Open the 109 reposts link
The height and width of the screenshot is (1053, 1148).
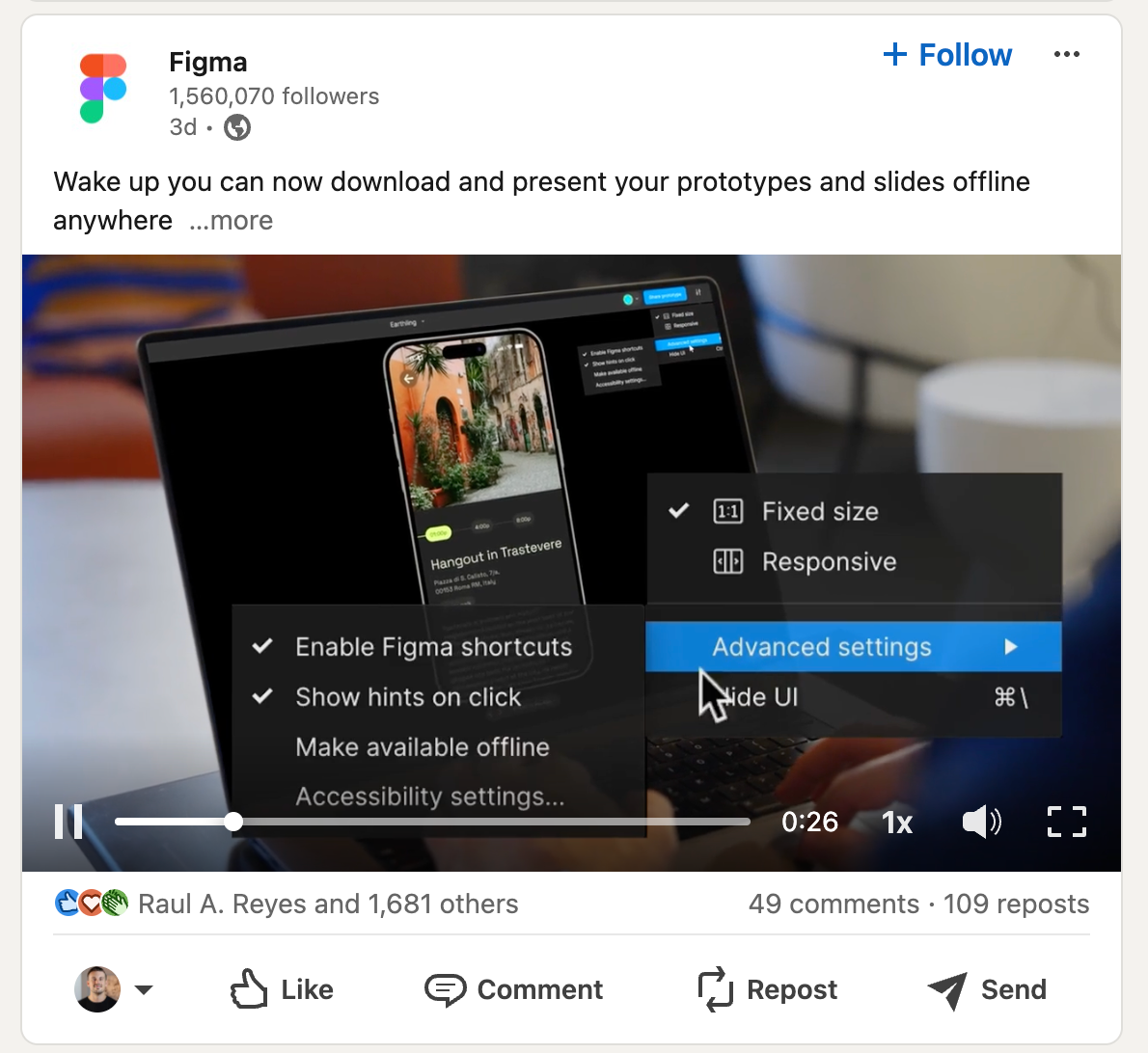1016,904
